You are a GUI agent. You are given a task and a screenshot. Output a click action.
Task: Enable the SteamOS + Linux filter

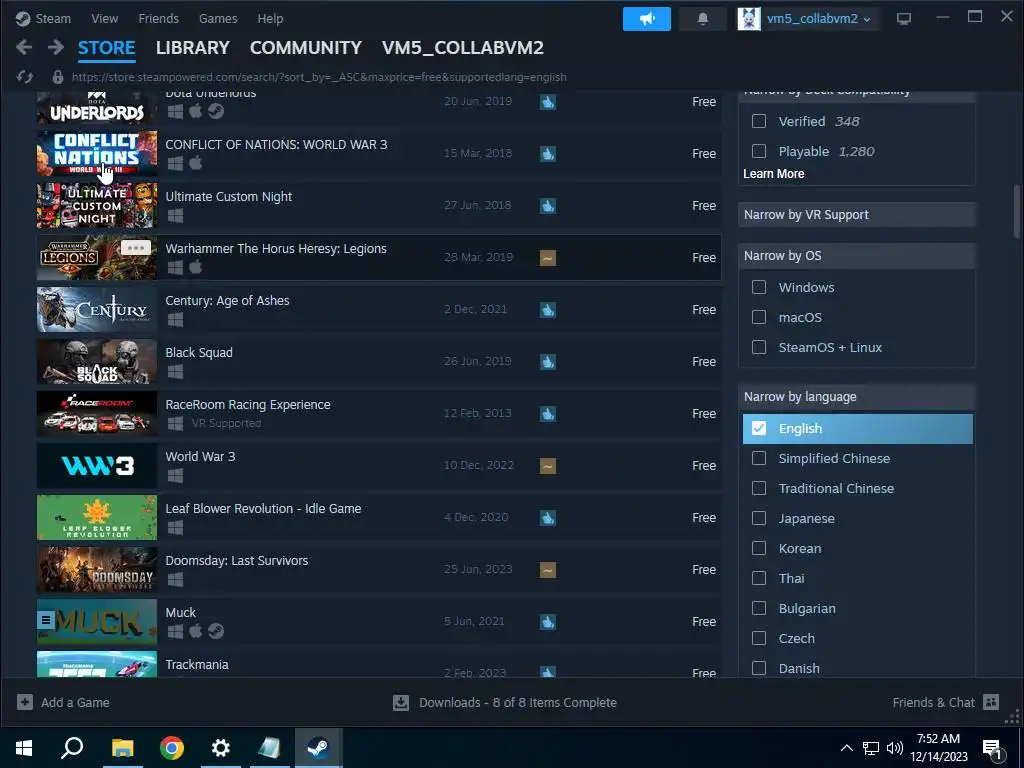759,347
